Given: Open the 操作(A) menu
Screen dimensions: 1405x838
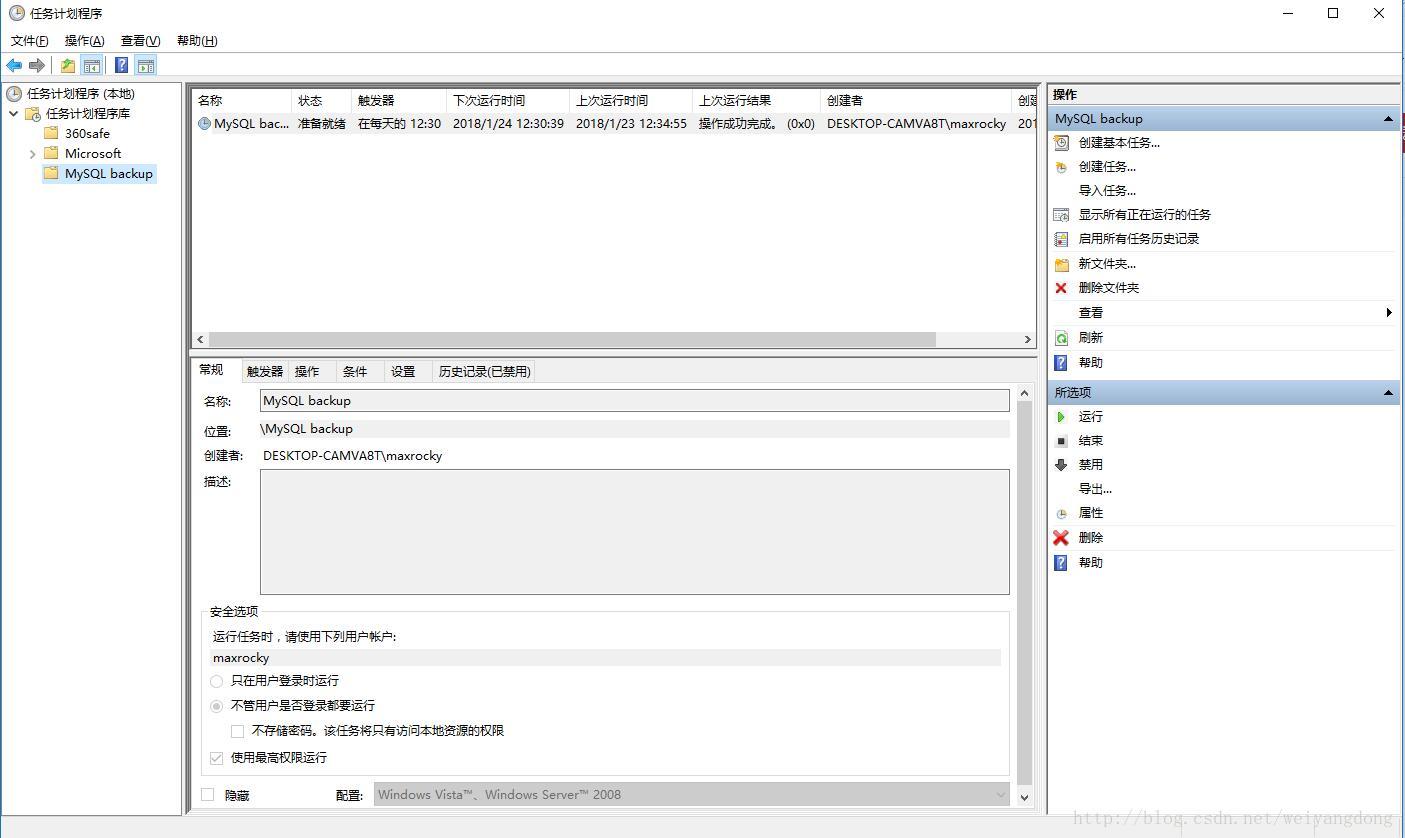Looking at the screenshot, I should pyautogui.click(x=84, y=41).
